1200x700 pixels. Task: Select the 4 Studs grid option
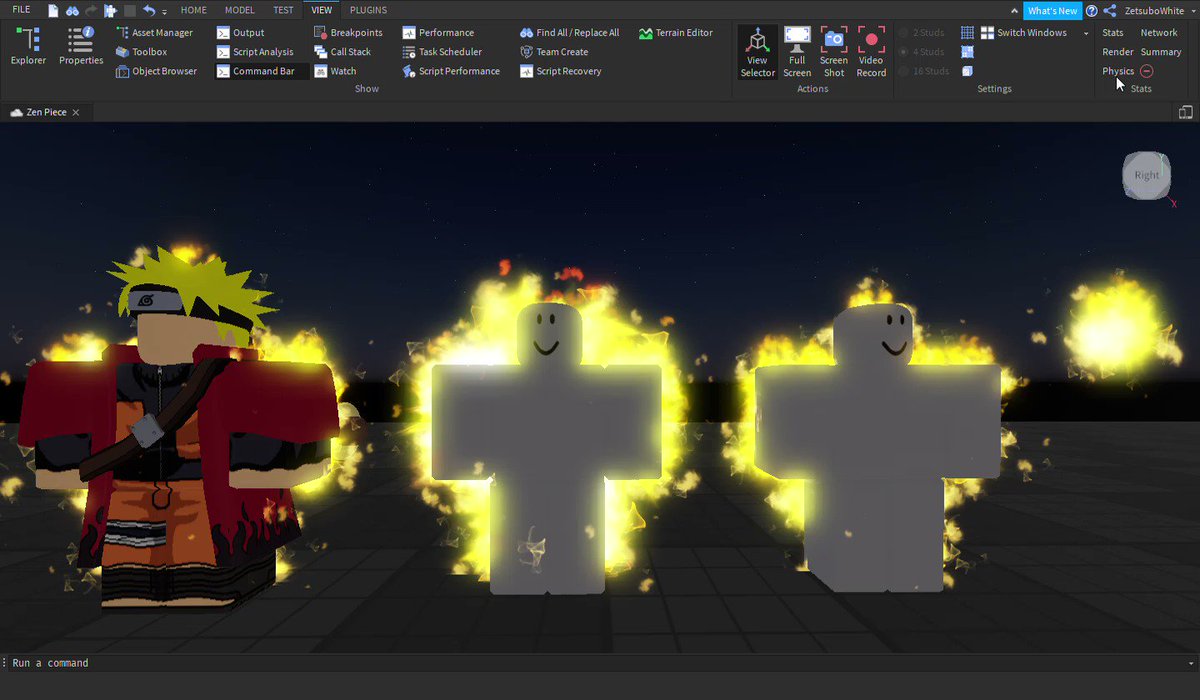922,52
